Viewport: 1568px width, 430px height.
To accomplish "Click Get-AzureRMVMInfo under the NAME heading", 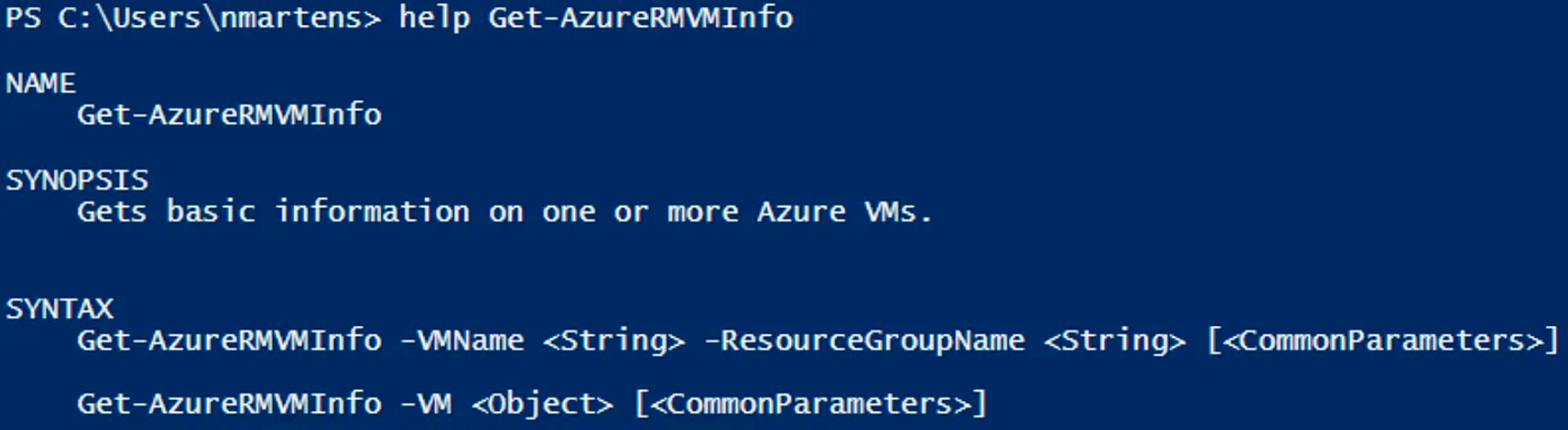I will click(229, 115).
